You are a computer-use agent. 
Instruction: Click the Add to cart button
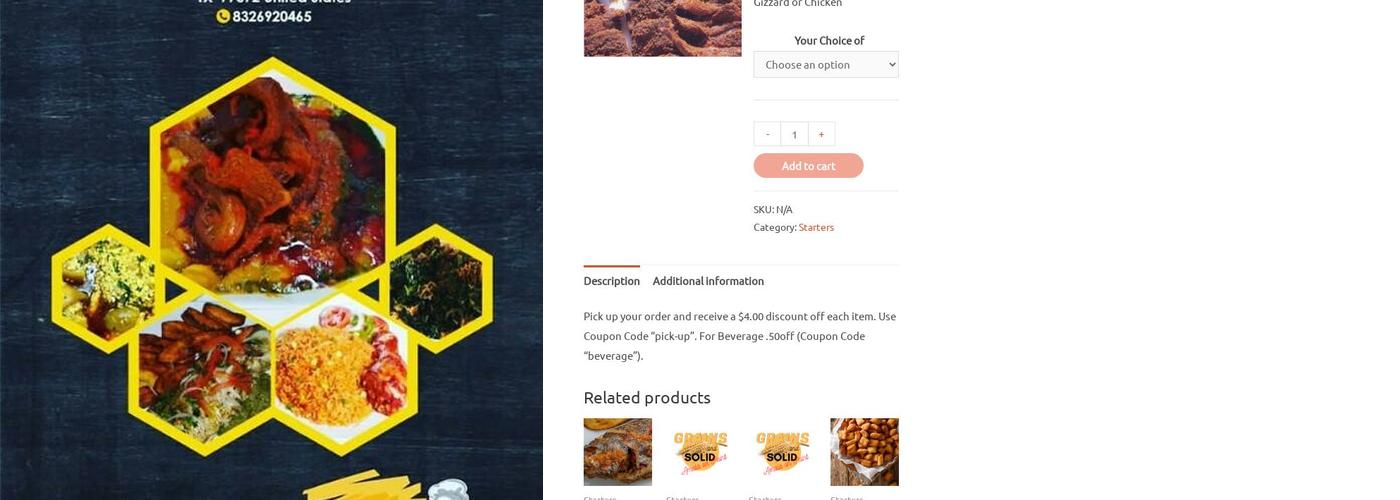[808, 166]
